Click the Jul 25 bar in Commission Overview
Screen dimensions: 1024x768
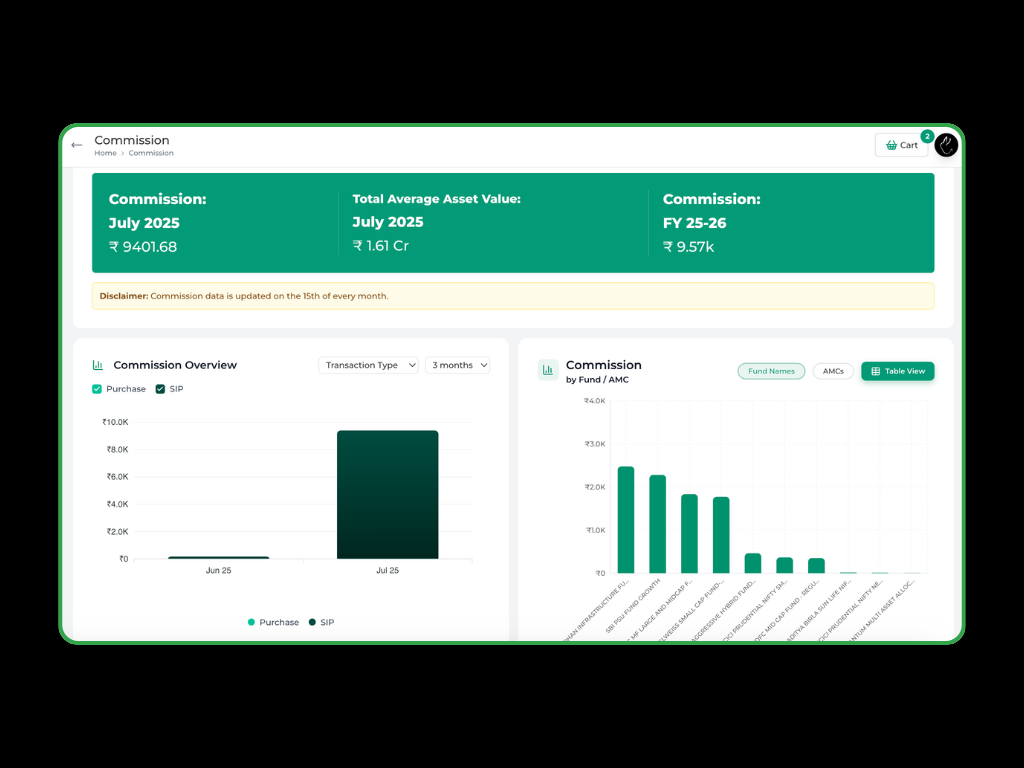tap(387, 495)
